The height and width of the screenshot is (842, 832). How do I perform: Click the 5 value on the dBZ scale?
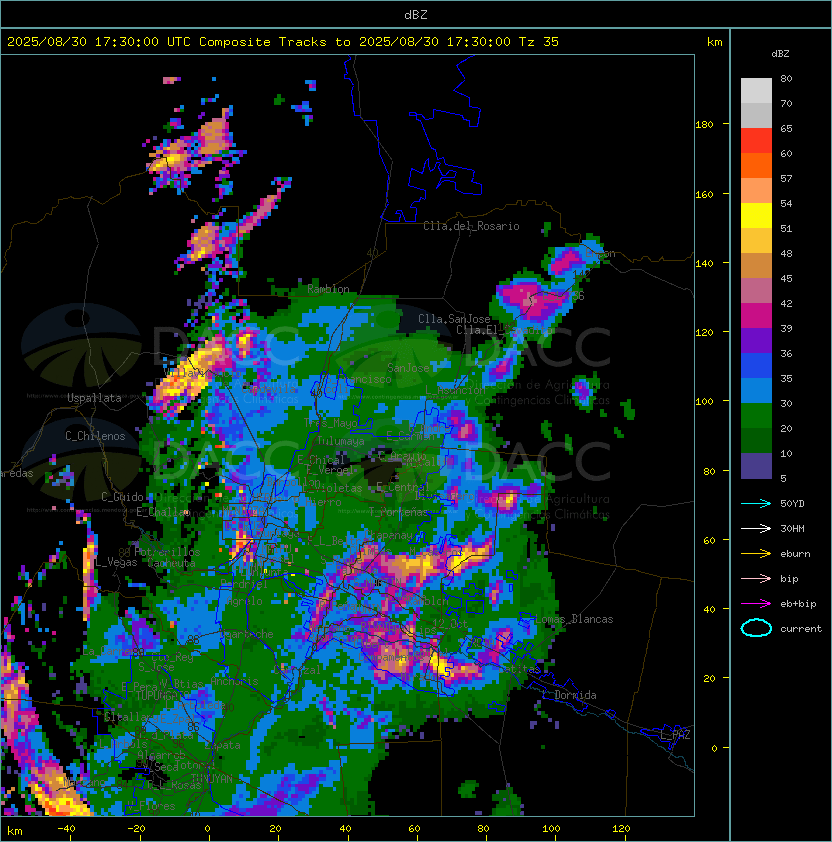coord(784,478)
